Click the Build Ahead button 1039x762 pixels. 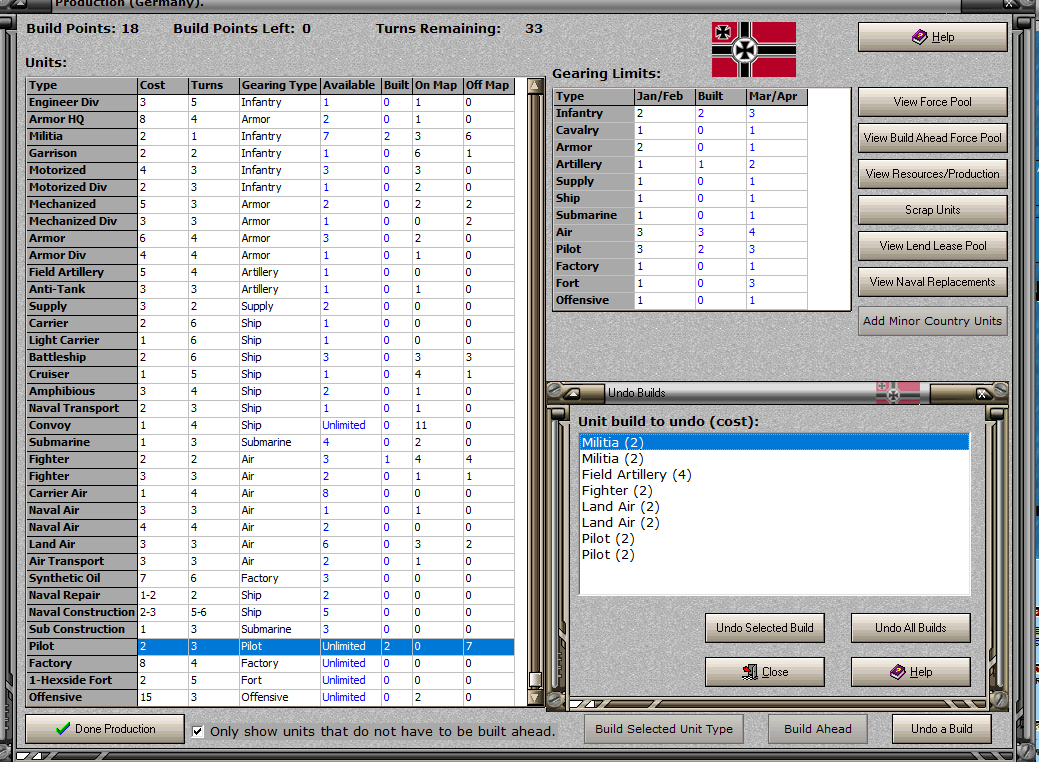tap(818, 729)
